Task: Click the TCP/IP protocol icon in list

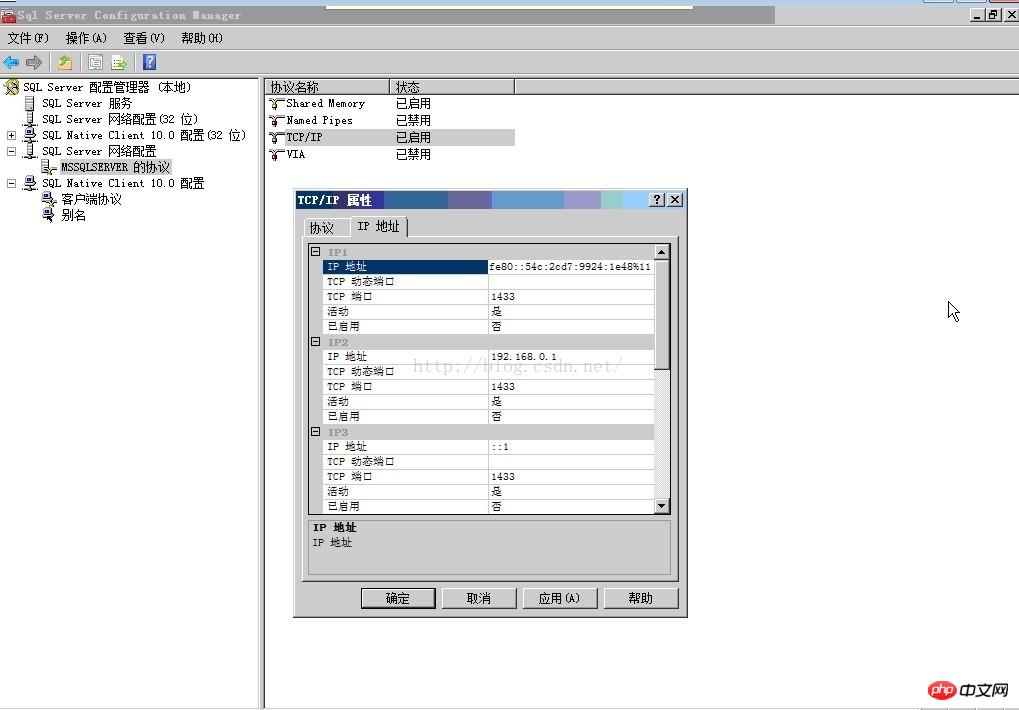Action: tap(276, 137)
